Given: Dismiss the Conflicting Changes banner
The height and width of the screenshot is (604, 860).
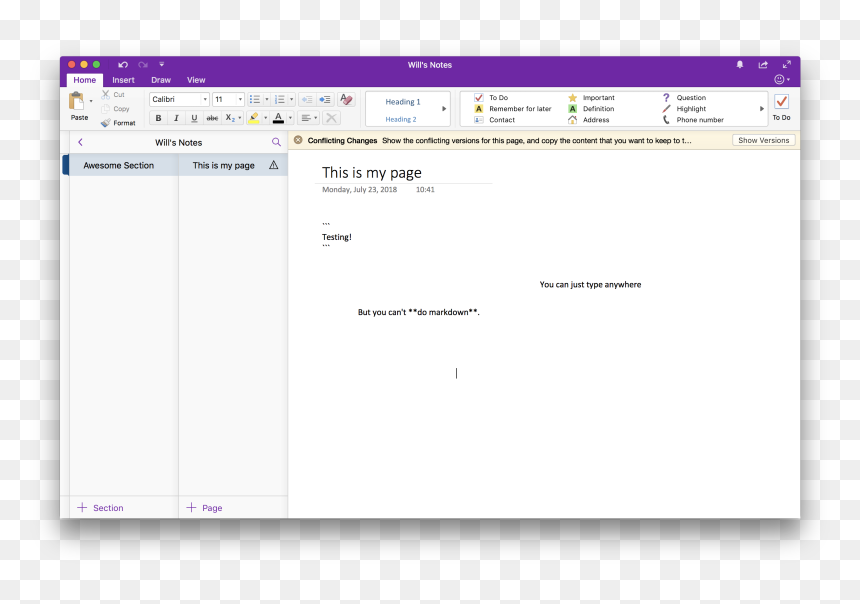Looking at the screenshot, I should [298, 140].
